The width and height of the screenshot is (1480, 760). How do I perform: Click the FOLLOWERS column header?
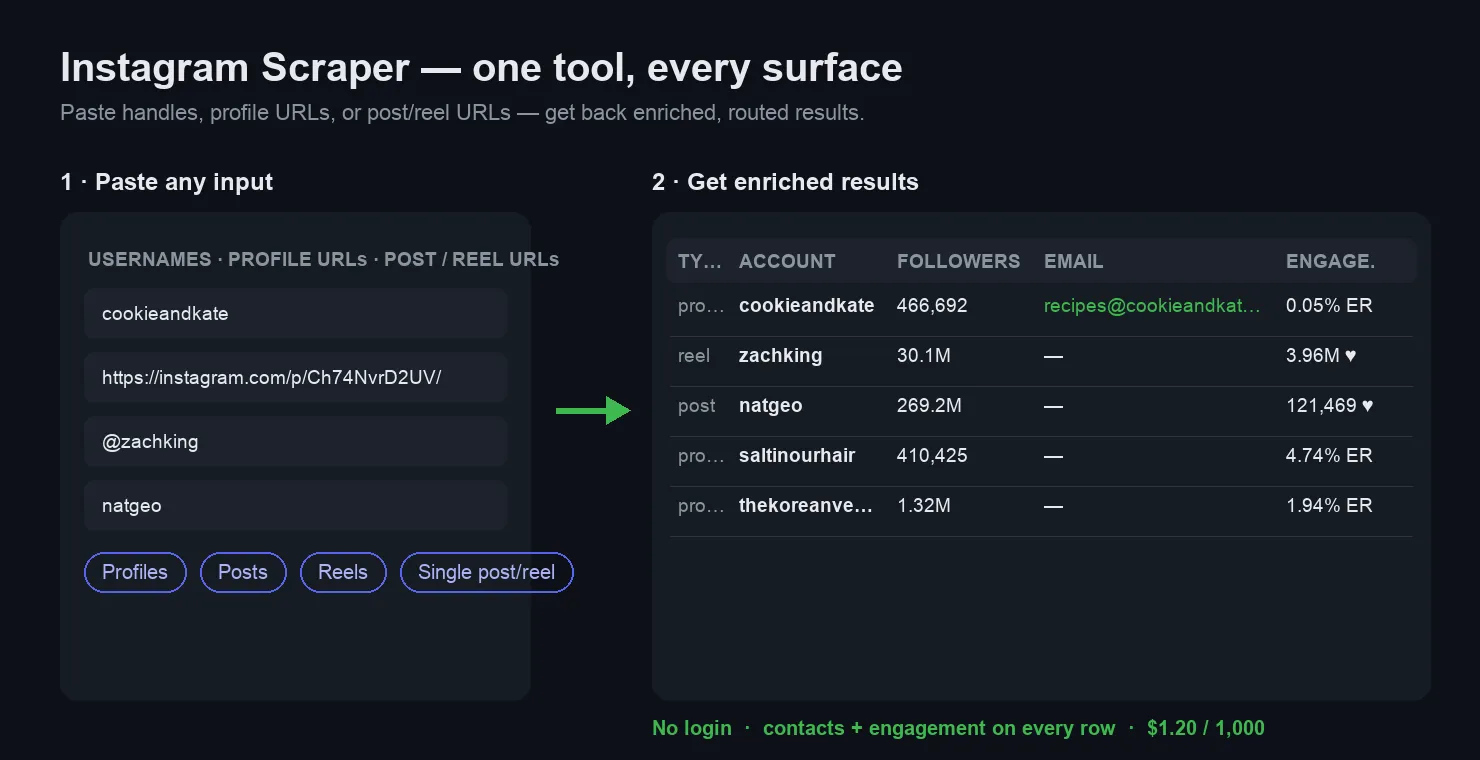coord(958,261)
